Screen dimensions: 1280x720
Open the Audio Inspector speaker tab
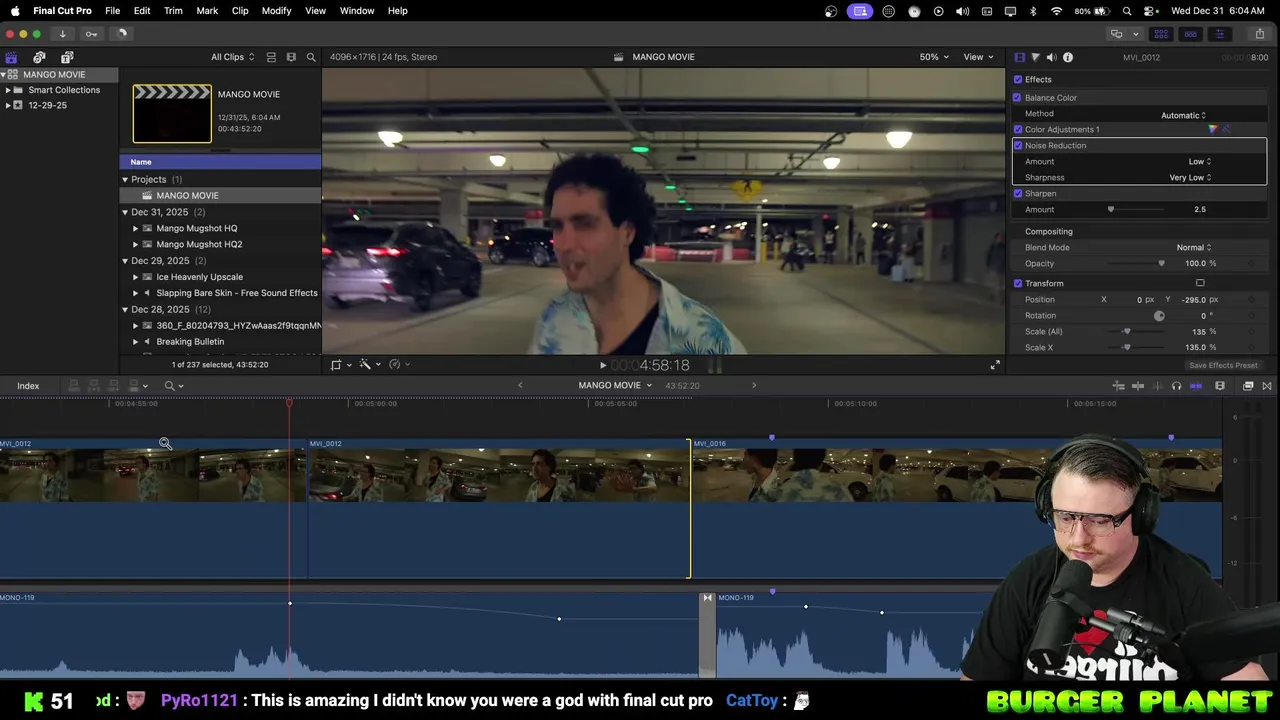[x=1051, y=57]
